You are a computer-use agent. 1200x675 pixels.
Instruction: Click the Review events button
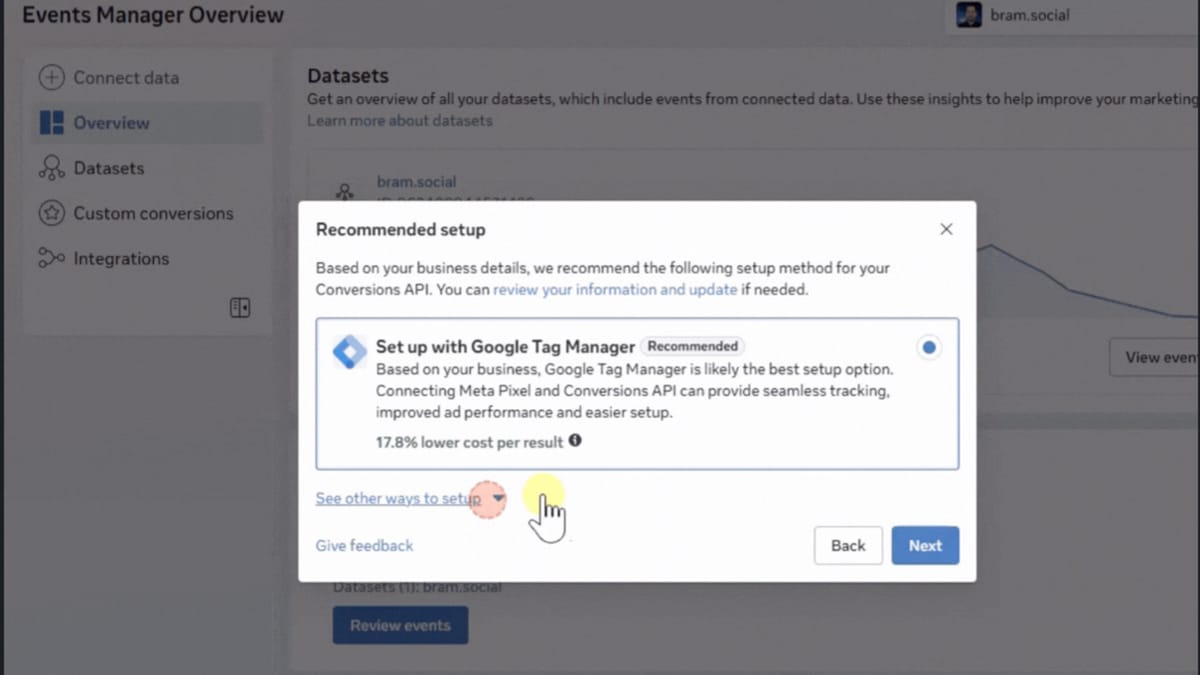click(x=400, y=624)
